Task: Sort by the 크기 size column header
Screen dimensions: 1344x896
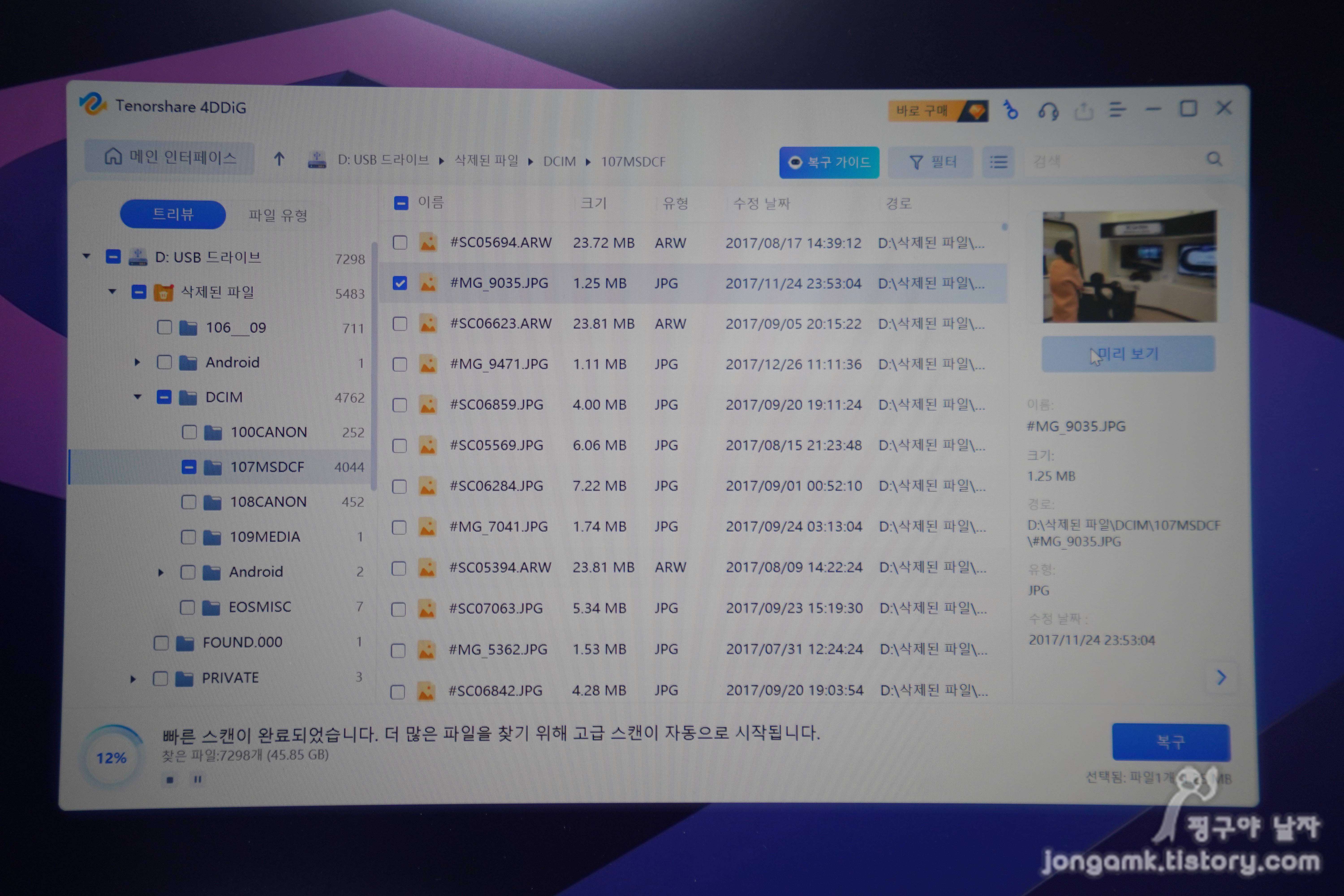Action: tap(594, 203)
